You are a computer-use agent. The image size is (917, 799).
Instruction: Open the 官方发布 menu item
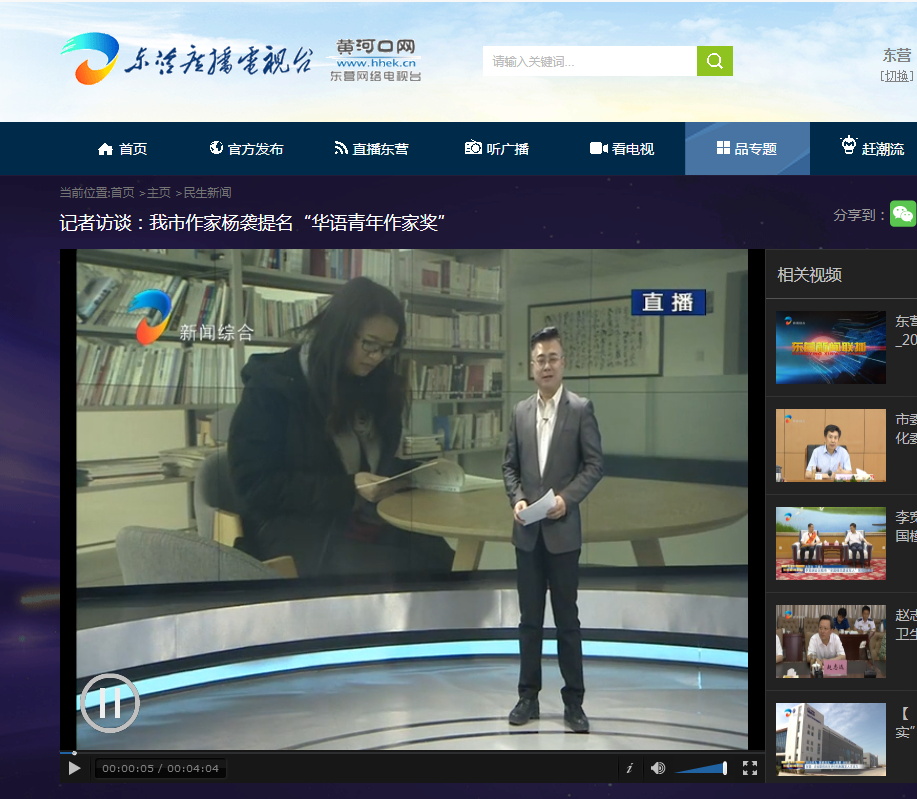(246, 149)
